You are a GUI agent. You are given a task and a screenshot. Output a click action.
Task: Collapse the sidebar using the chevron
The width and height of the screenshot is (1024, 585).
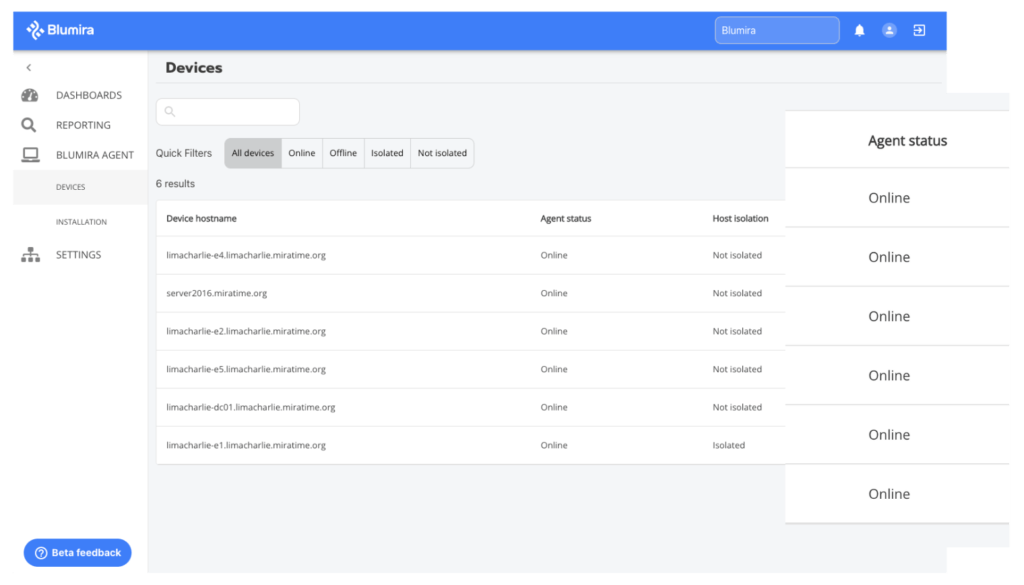[x=28, y=67]
